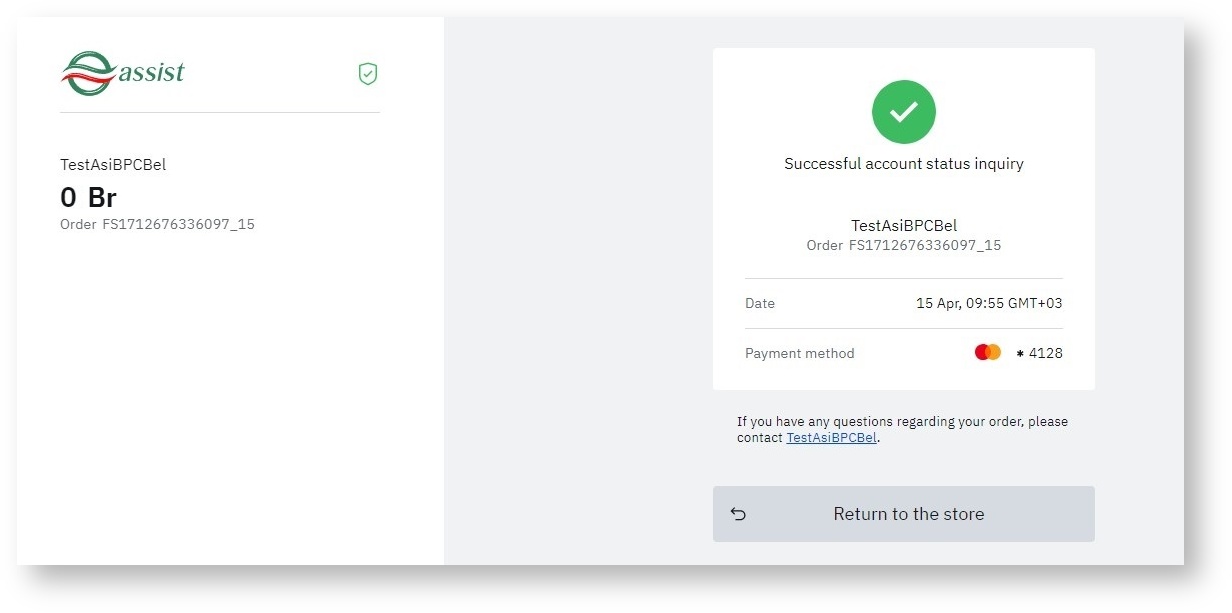
Task: Click the Mastercard logo icon
Action: pyautogui.click(x=988, y=352)
